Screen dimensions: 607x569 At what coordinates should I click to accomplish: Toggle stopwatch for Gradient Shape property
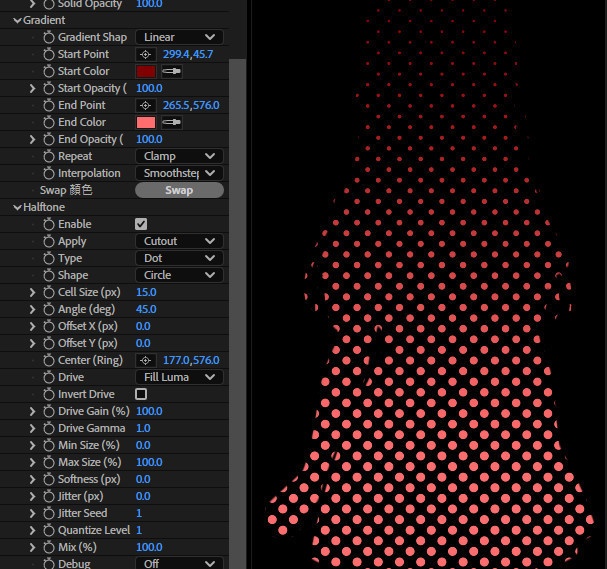(x=49, y=38)
